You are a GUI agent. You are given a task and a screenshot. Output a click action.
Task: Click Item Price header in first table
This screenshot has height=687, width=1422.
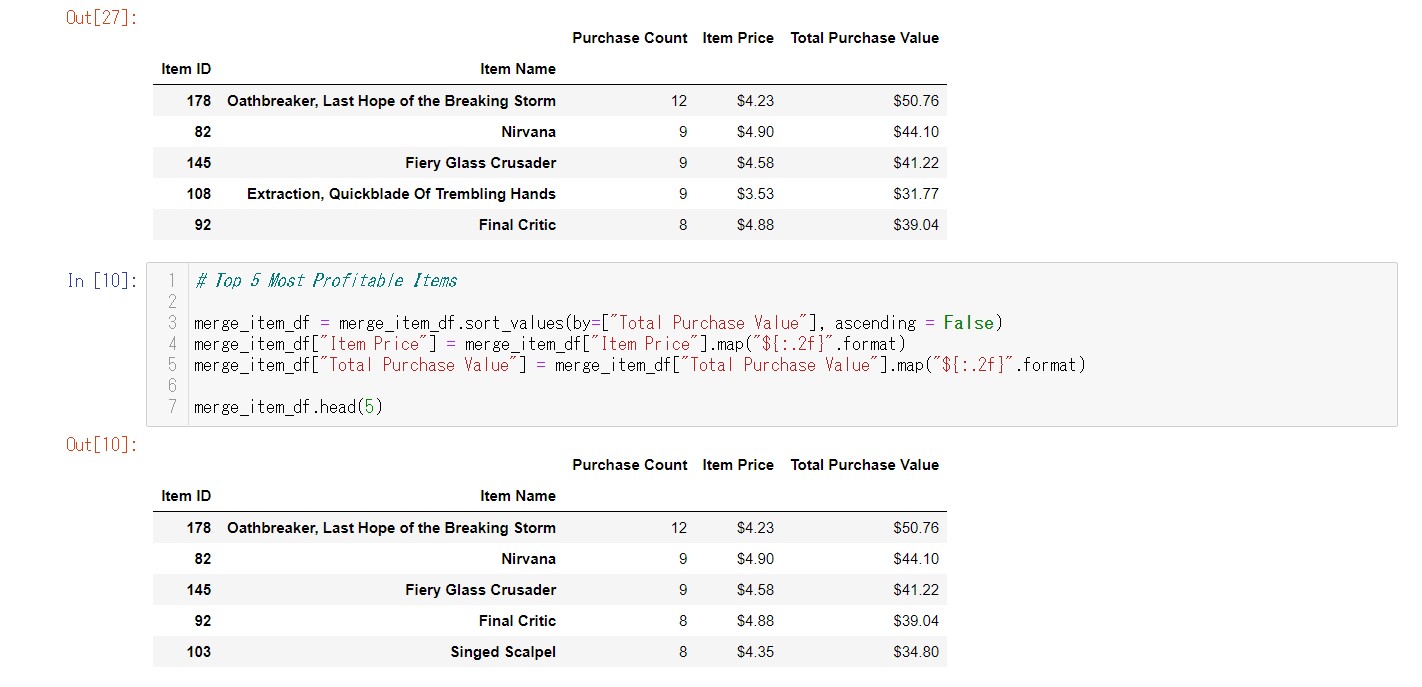point(738,38)
